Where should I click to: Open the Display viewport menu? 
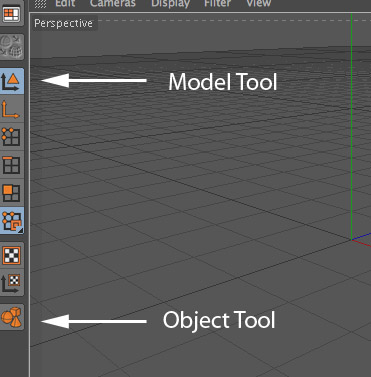pyautogui.click(x=170, y=3)
